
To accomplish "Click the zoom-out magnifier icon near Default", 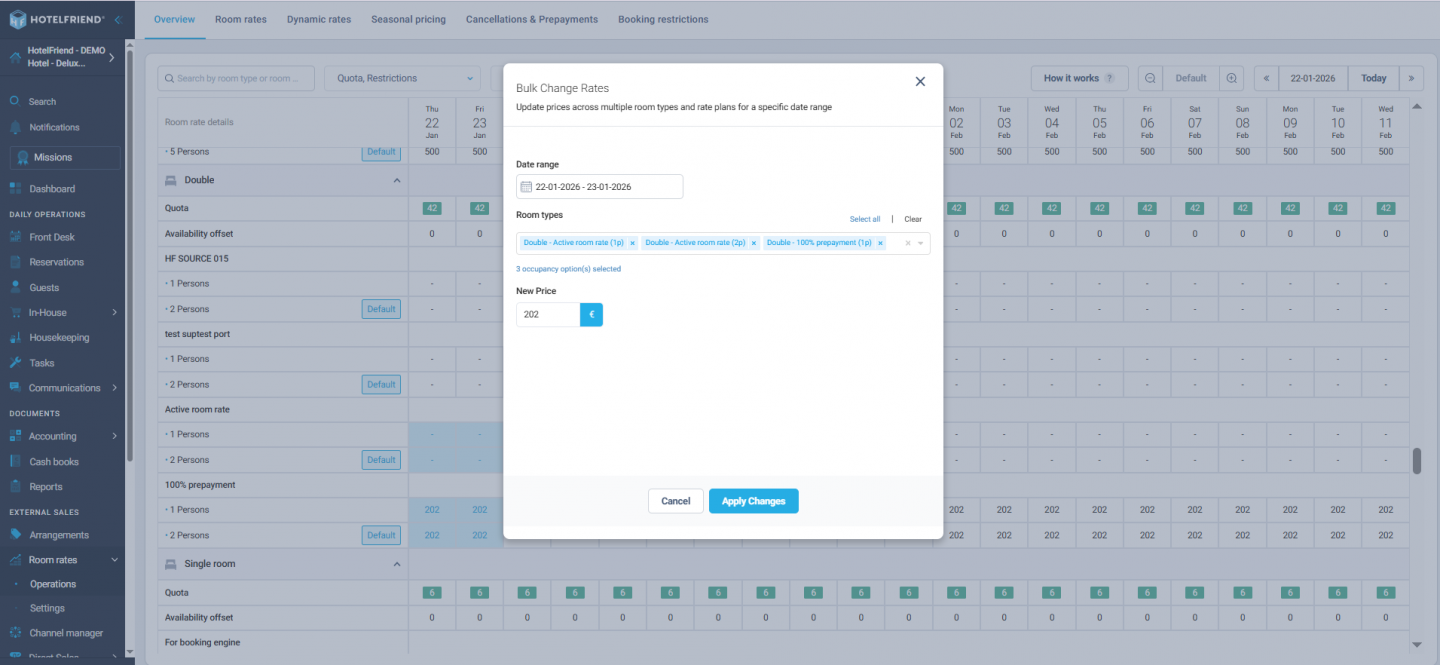I will [x=1148, y=78].
